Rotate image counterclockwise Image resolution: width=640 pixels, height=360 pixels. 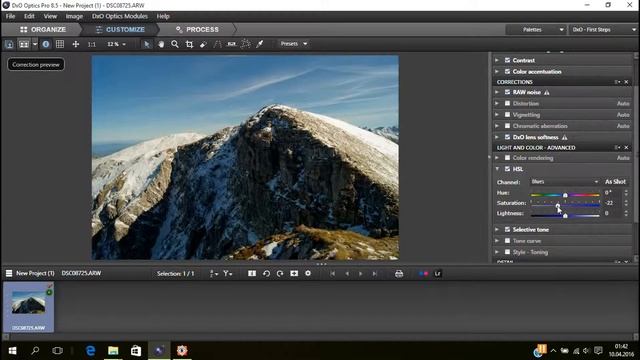266,273
